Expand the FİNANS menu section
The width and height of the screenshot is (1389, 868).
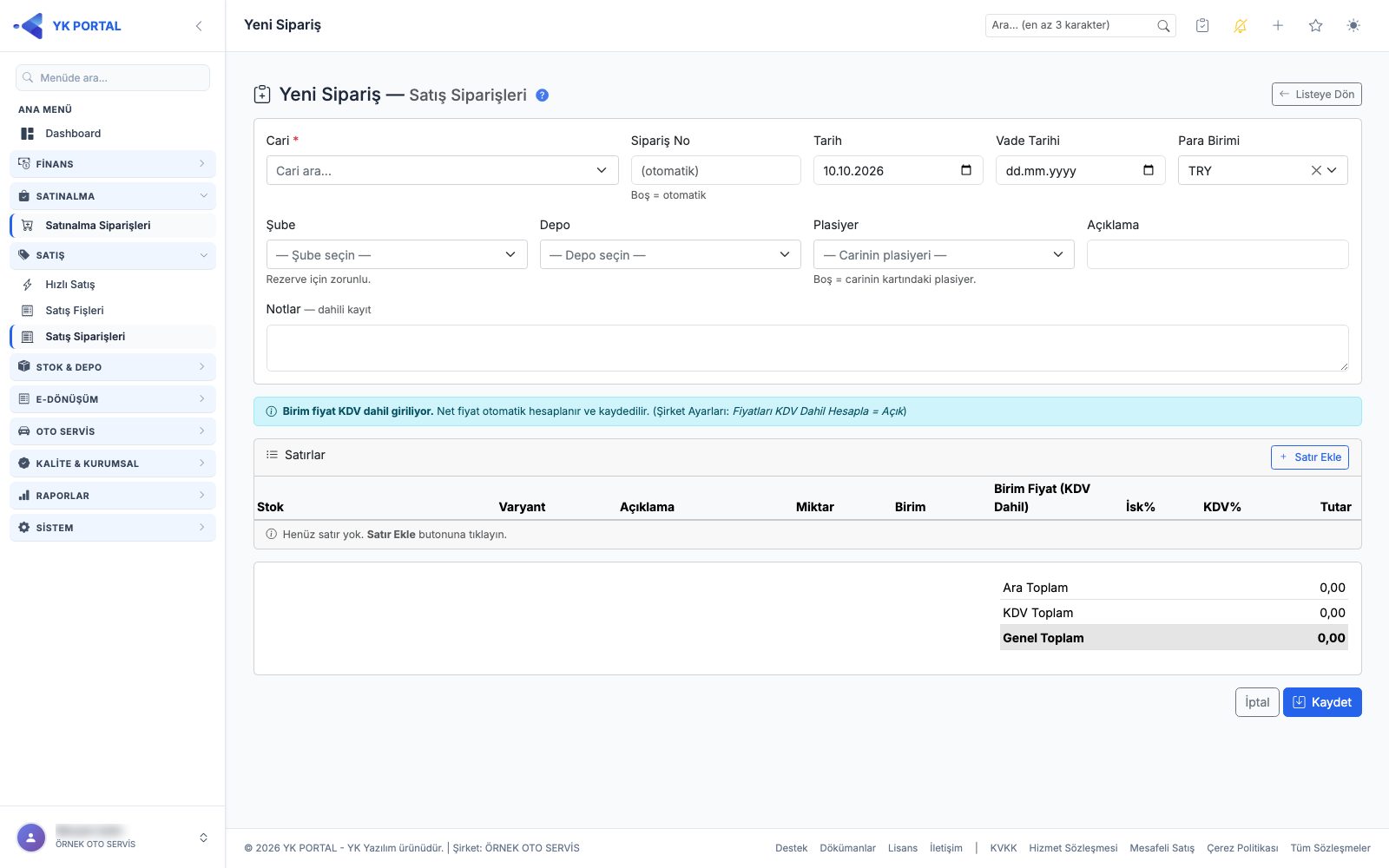pyautogui.click(x=113, y=164)
